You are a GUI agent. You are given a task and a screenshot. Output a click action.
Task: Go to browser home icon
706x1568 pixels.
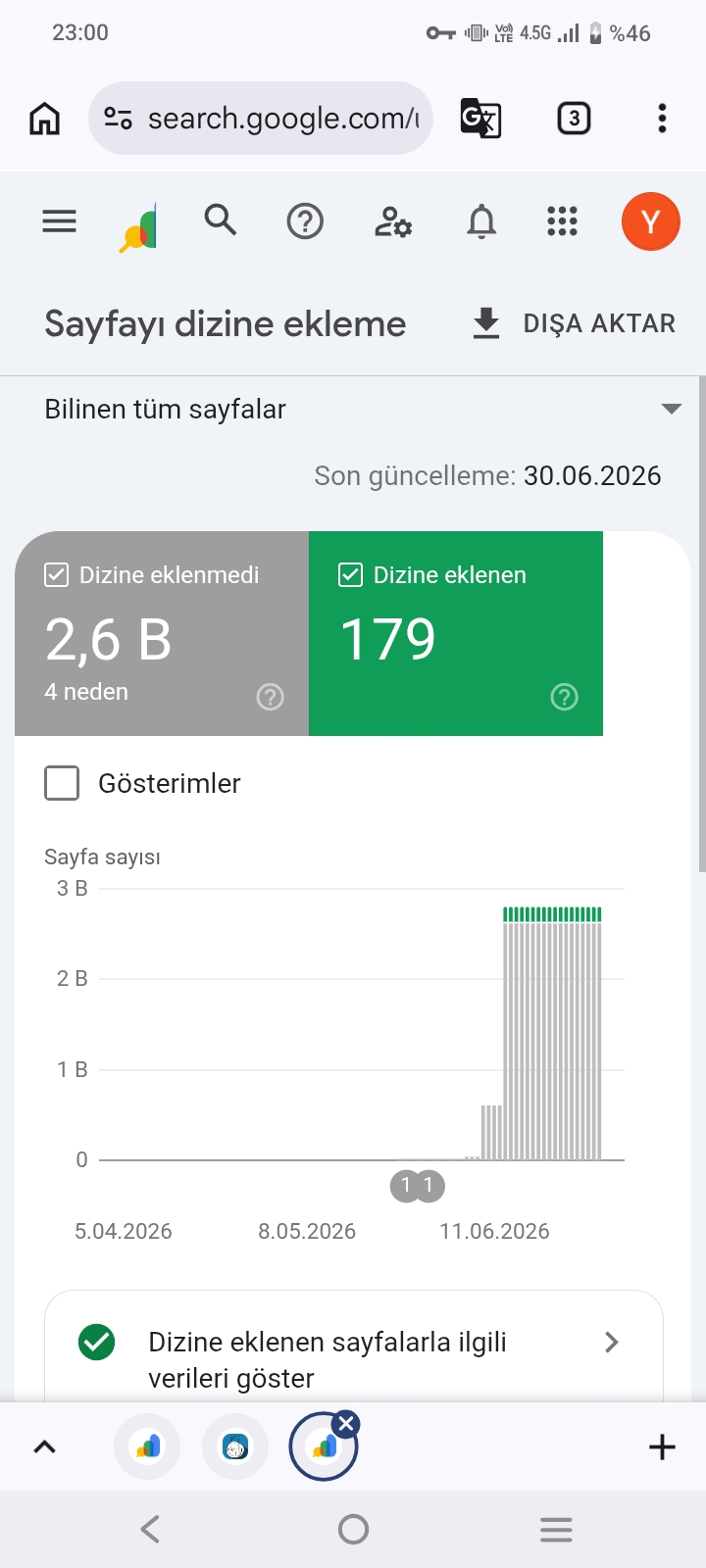coord(45,119)
